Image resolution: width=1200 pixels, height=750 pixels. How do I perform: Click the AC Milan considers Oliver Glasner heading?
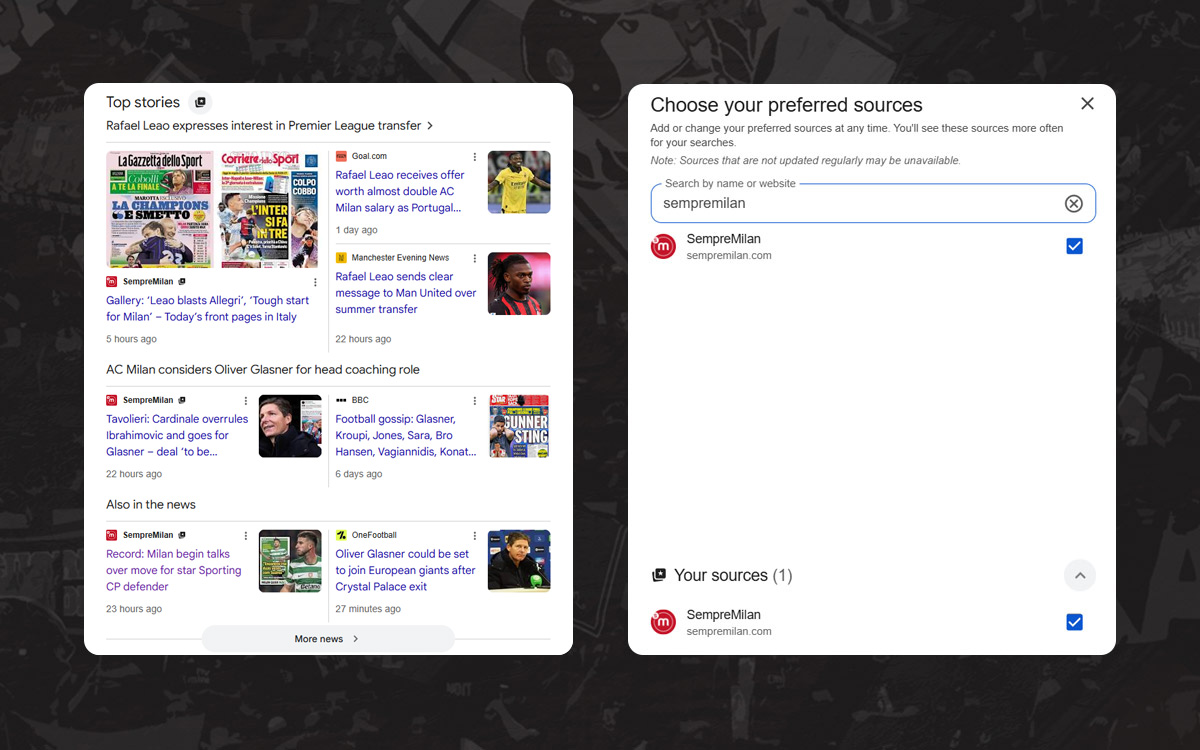coord(263,370)
